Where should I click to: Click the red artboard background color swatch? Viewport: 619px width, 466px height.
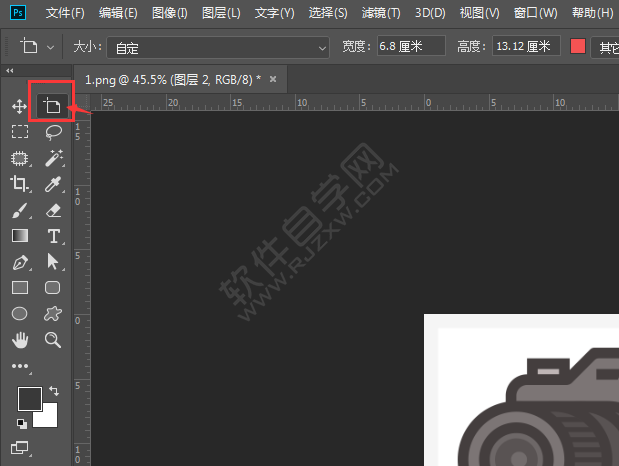point(578,47)
